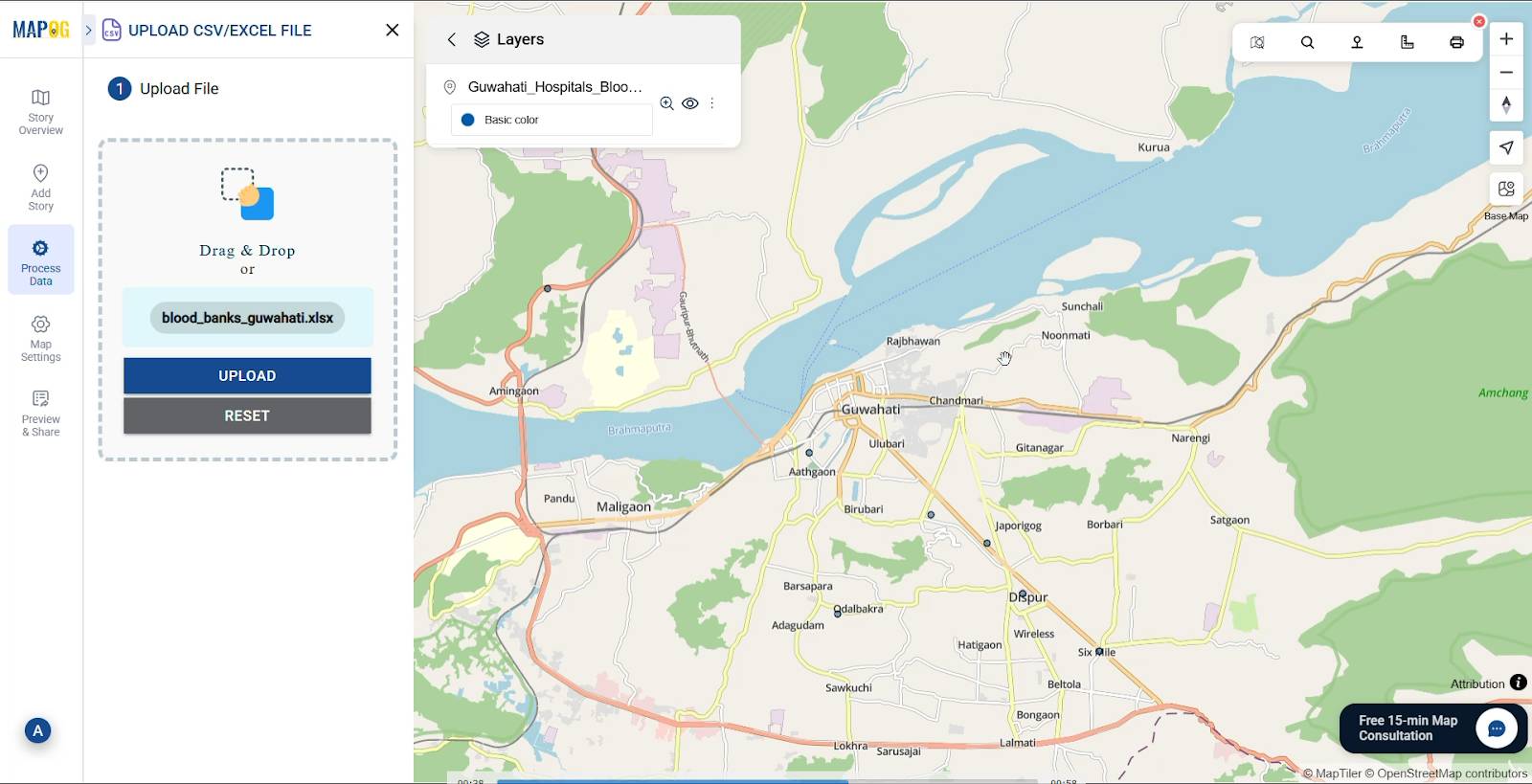Image resolution: width=1532 pixels, height=784 pixels.
Task: Click the UPLOAD button
Action: tap(247, 375)
